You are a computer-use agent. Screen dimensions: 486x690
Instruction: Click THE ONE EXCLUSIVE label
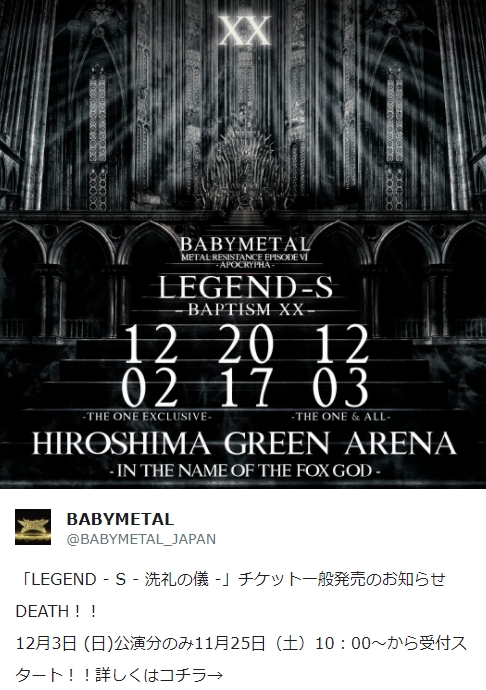(147, 416)
